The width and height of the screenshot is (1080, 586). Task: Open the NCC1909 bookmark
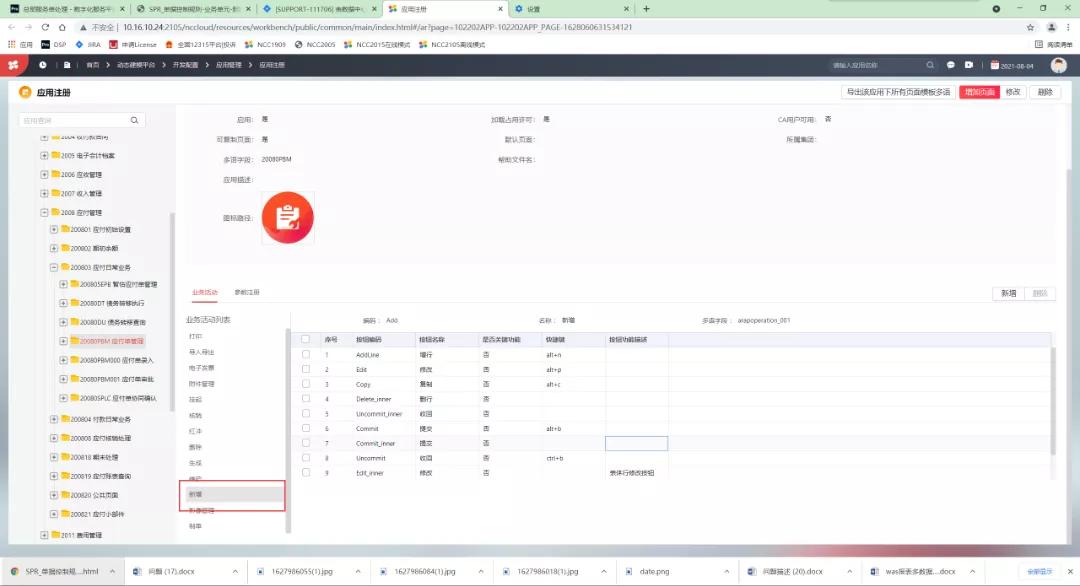pos(265,44)
